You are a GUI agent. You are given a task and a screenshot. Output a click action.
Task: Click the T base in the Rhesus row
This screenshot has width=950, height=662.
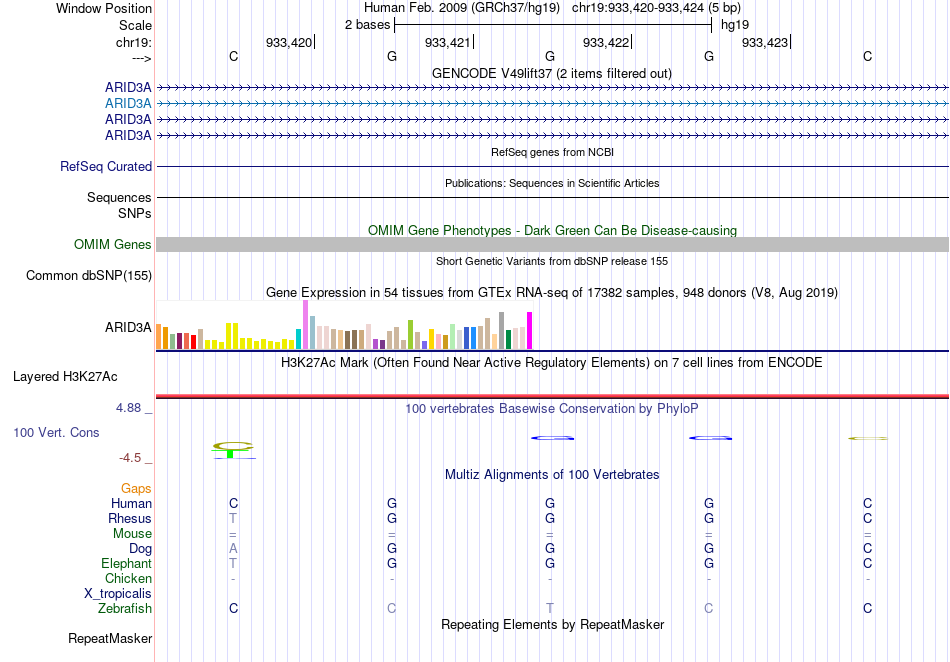[233, 518]
